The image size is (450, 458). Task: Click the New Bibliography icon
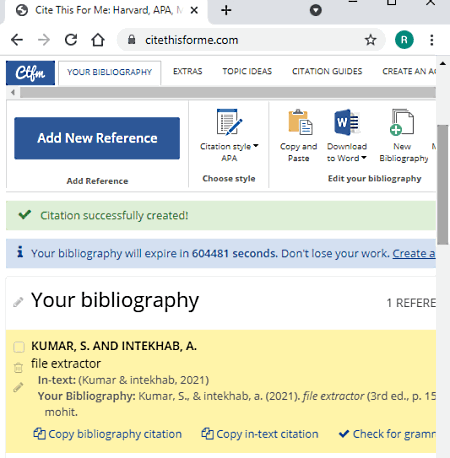[402, 122]
